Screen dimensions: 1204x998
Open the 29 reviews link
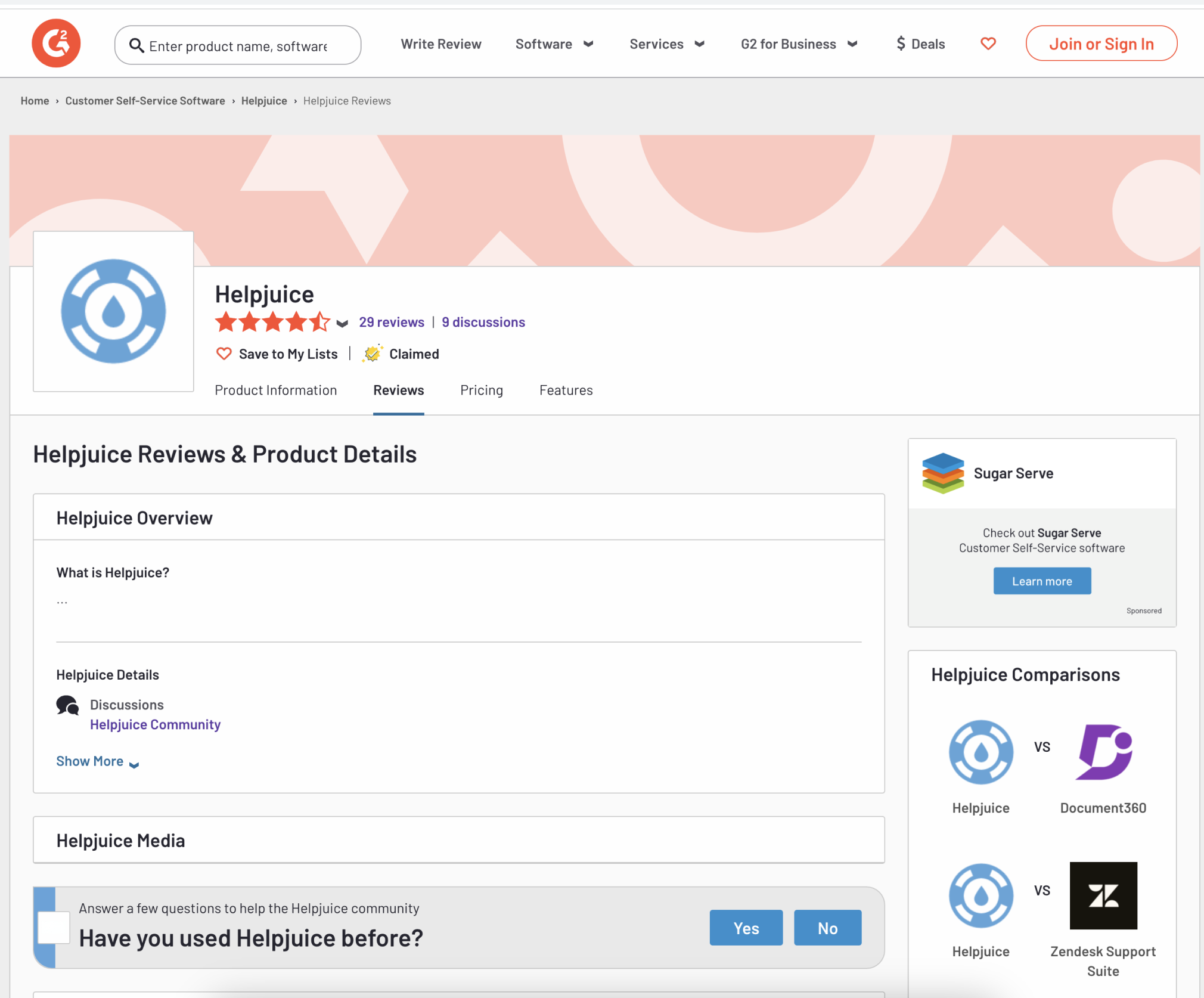click(x=392, y=323)
